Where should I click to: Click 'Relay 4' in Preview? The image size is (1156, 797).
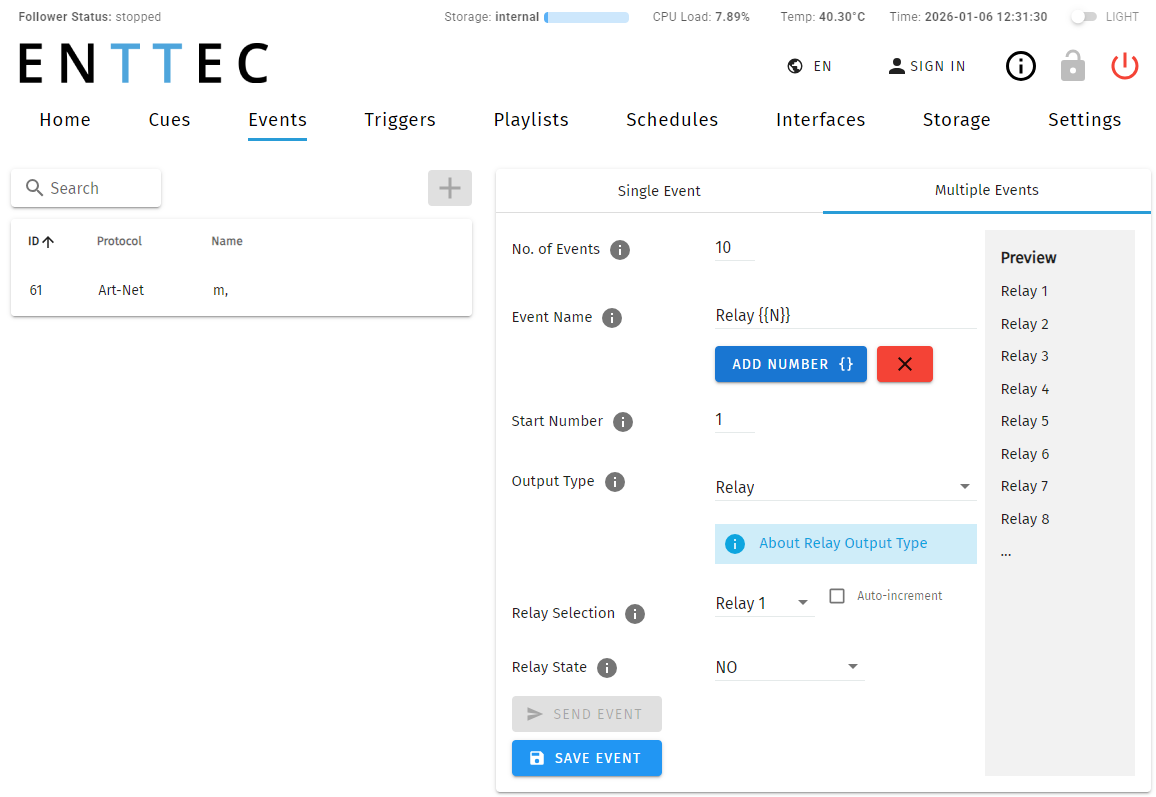pos(1025,389)
